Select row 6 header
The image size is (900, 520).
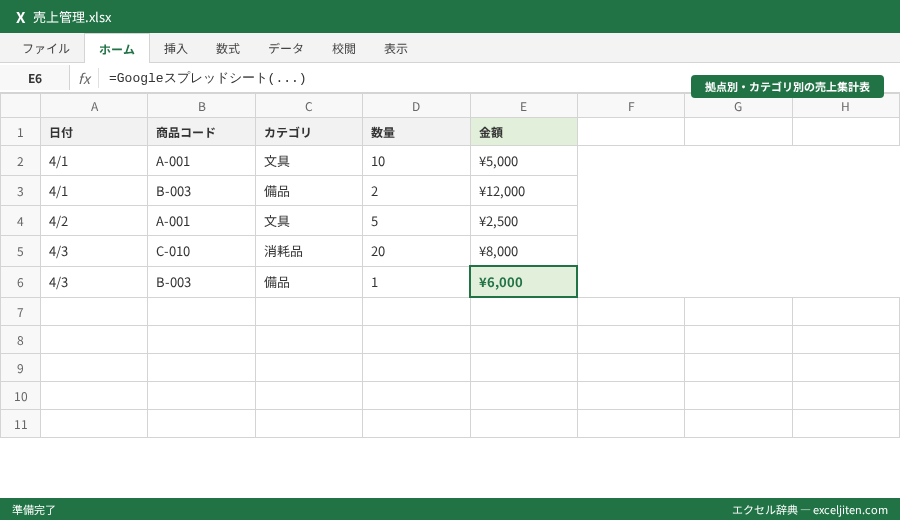click(x=21, y=282)
